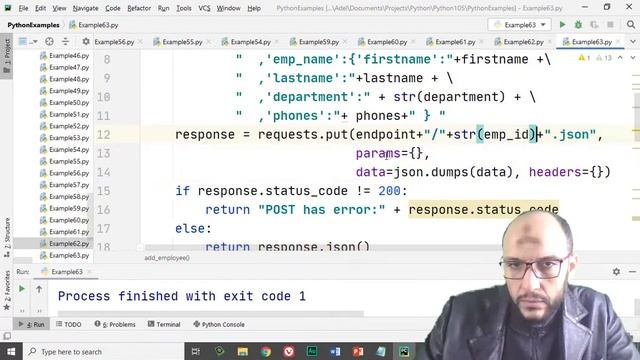This screenshot has width=640, height=360.
Task: Click PythonExamples breadcrumb in navigation bar
Action: point(33,25)
